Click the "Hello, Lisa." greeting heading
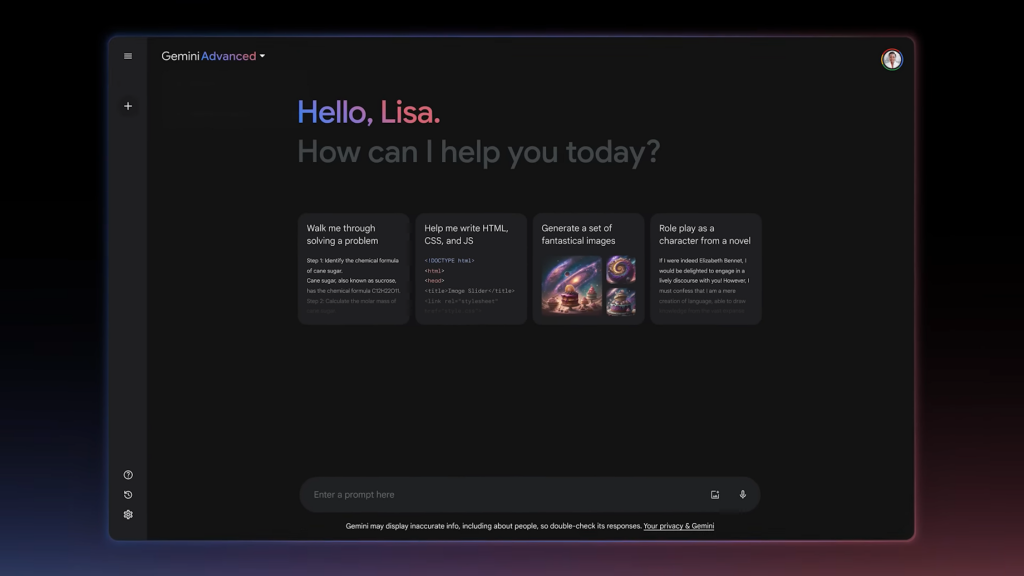The image size is (1024, 576). (369, 112)
